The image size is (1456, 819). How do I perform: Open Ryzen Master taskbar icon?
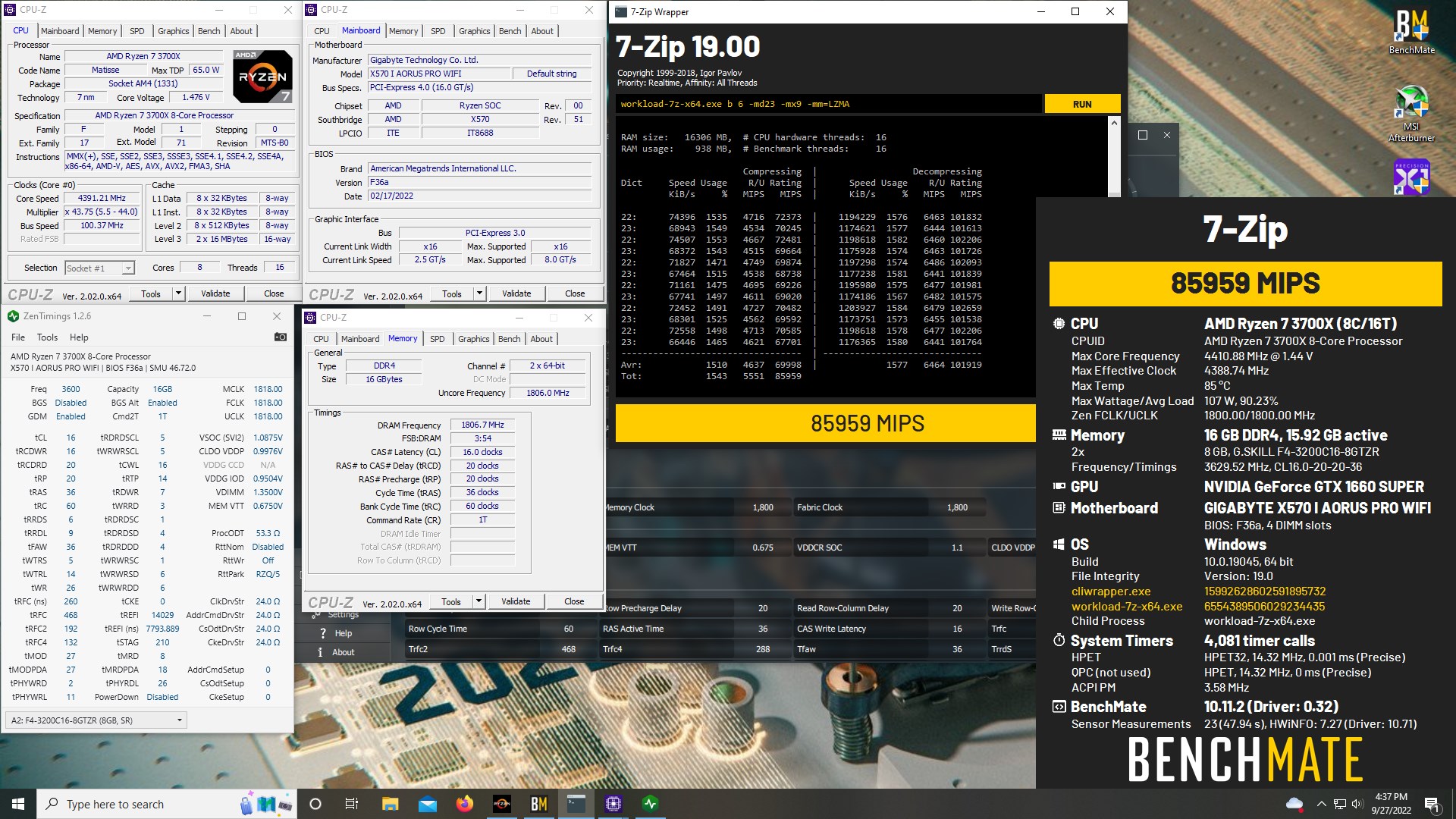tap(501, 804)
